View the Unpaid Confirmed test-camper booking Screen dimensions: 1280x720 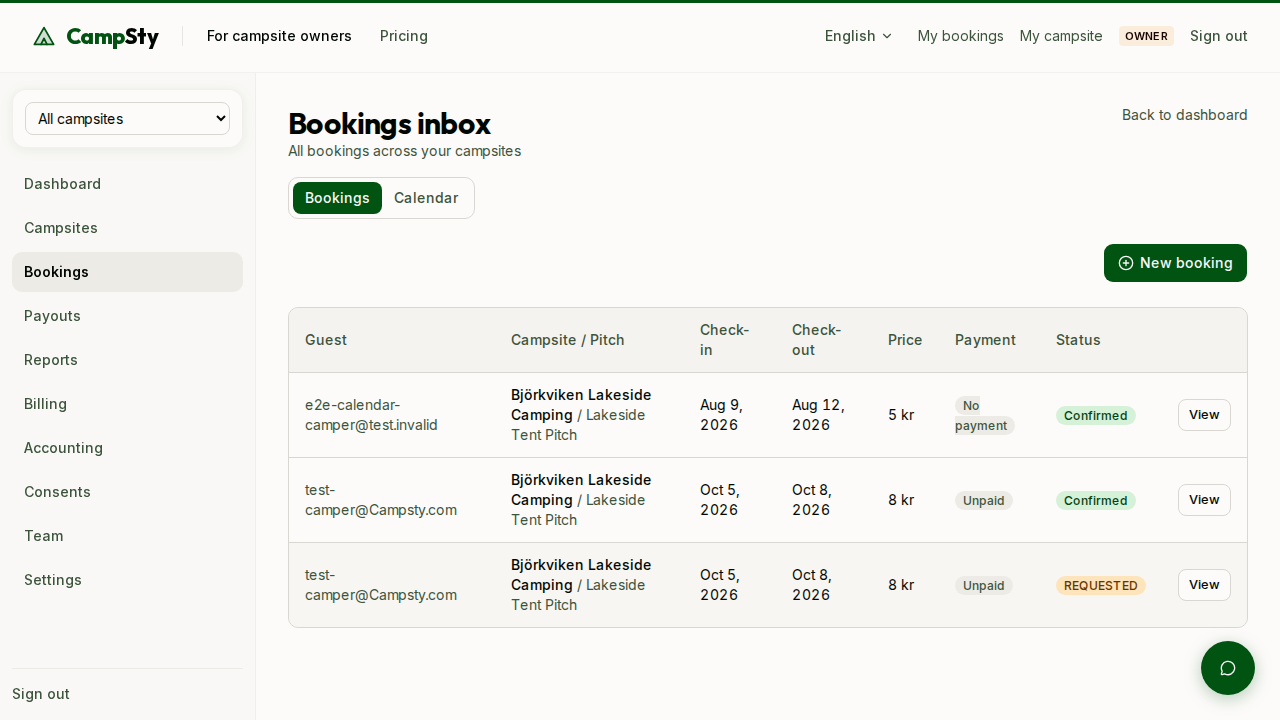(x=1204, y=500)
